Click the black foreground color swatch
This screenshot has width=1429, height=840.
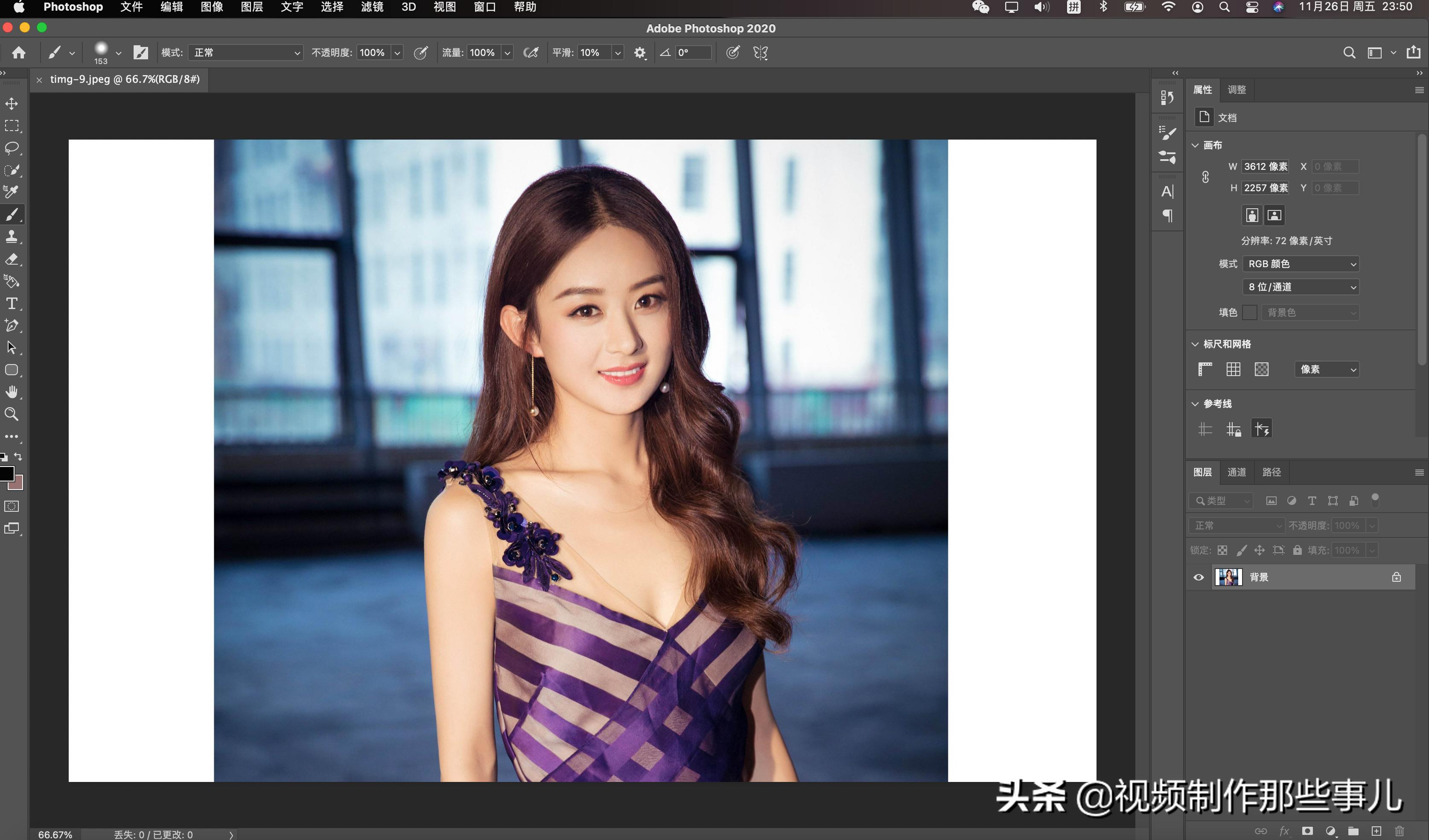coord(6,474)
